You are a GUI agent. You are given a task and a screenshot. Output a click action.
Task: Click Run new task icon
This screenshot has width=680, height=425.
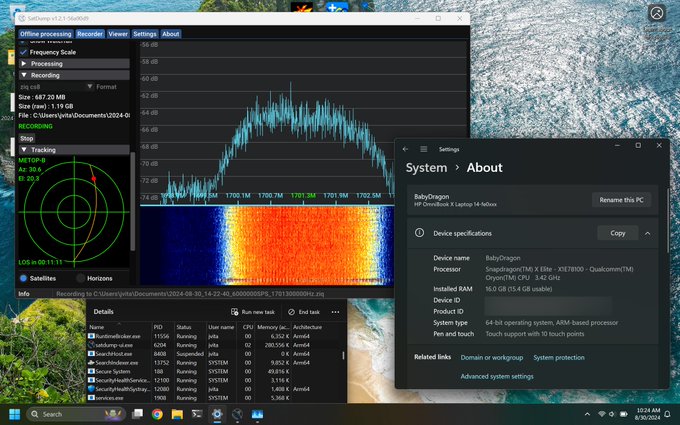point(235,312)
